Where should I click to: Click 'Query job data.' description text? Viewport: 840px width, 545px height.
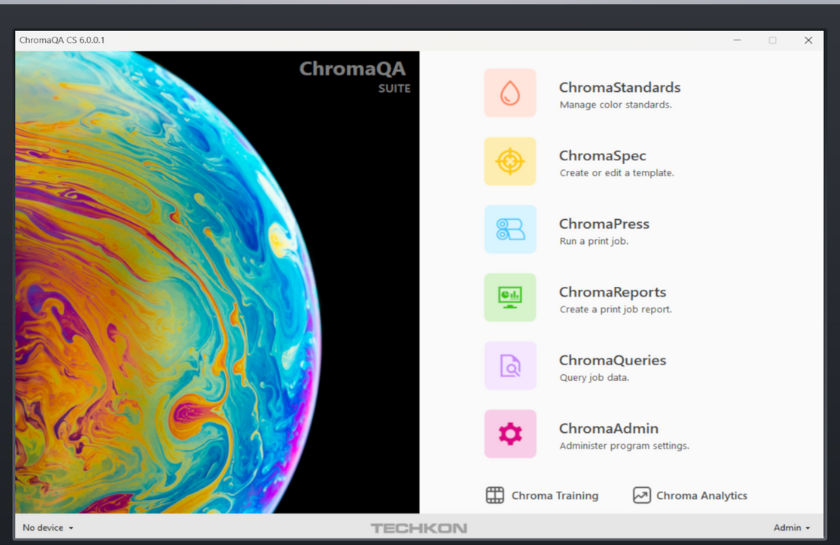point(594,378)
